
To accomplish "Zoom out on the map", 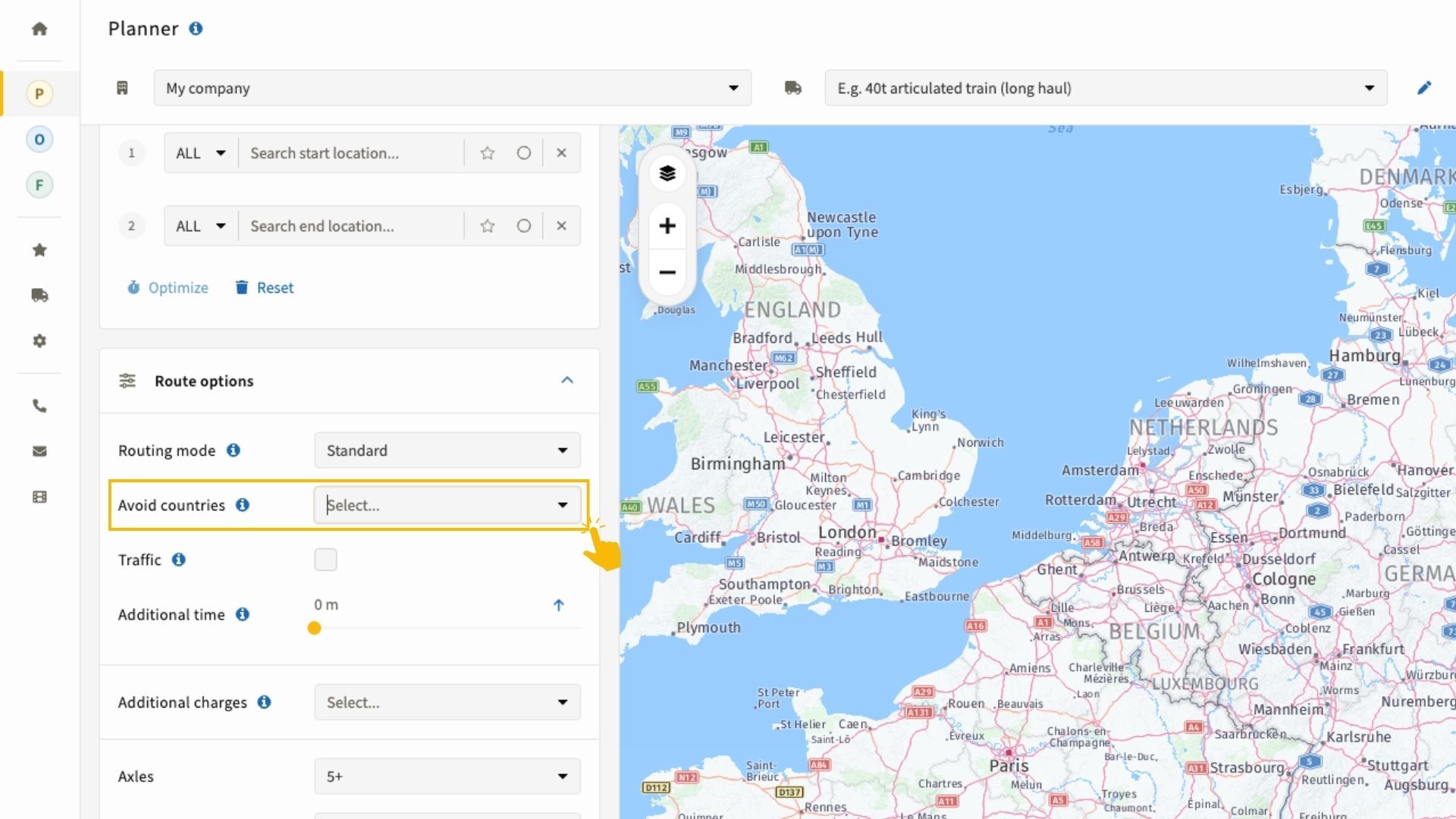I will pyautogui.click(x=667, y=272).
